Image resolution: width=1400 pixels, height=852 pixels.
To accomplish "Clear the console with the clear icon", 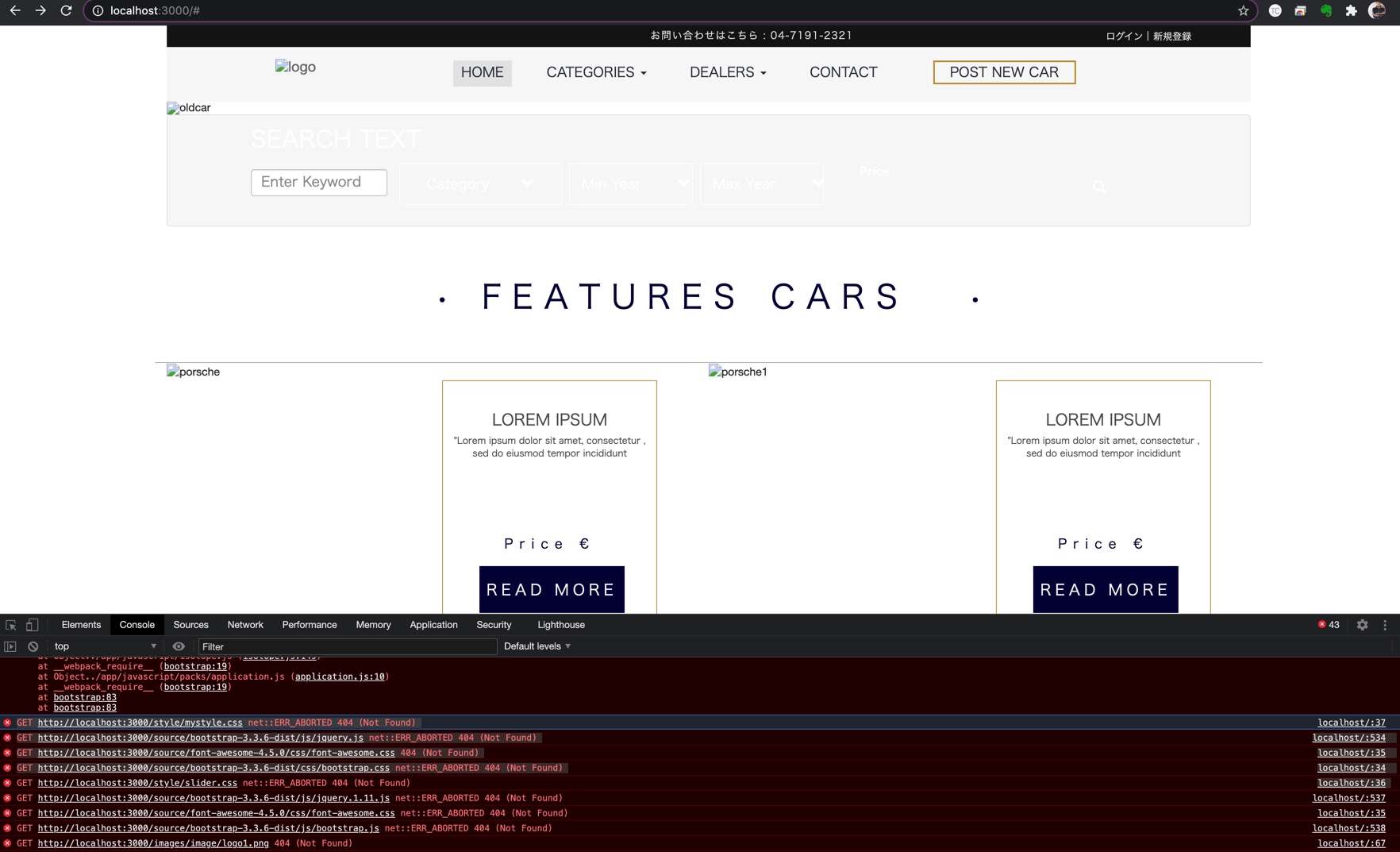I will [33, 646].
